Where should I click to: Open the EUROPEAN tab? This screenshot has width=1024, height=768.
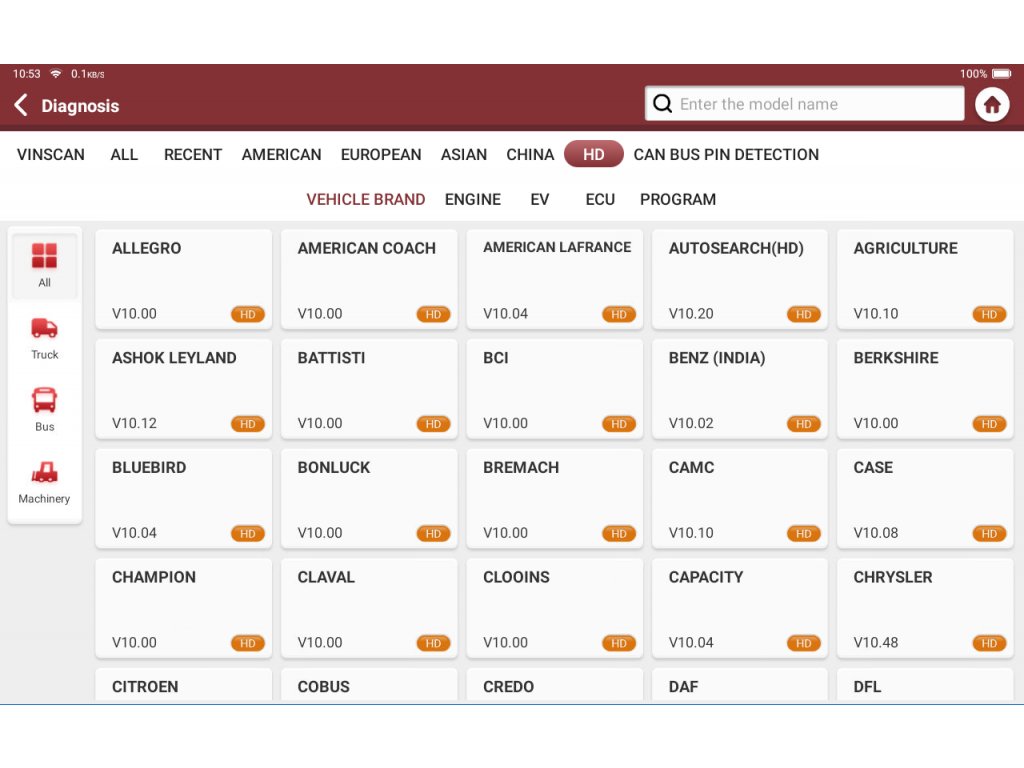[x=381, y=155]
